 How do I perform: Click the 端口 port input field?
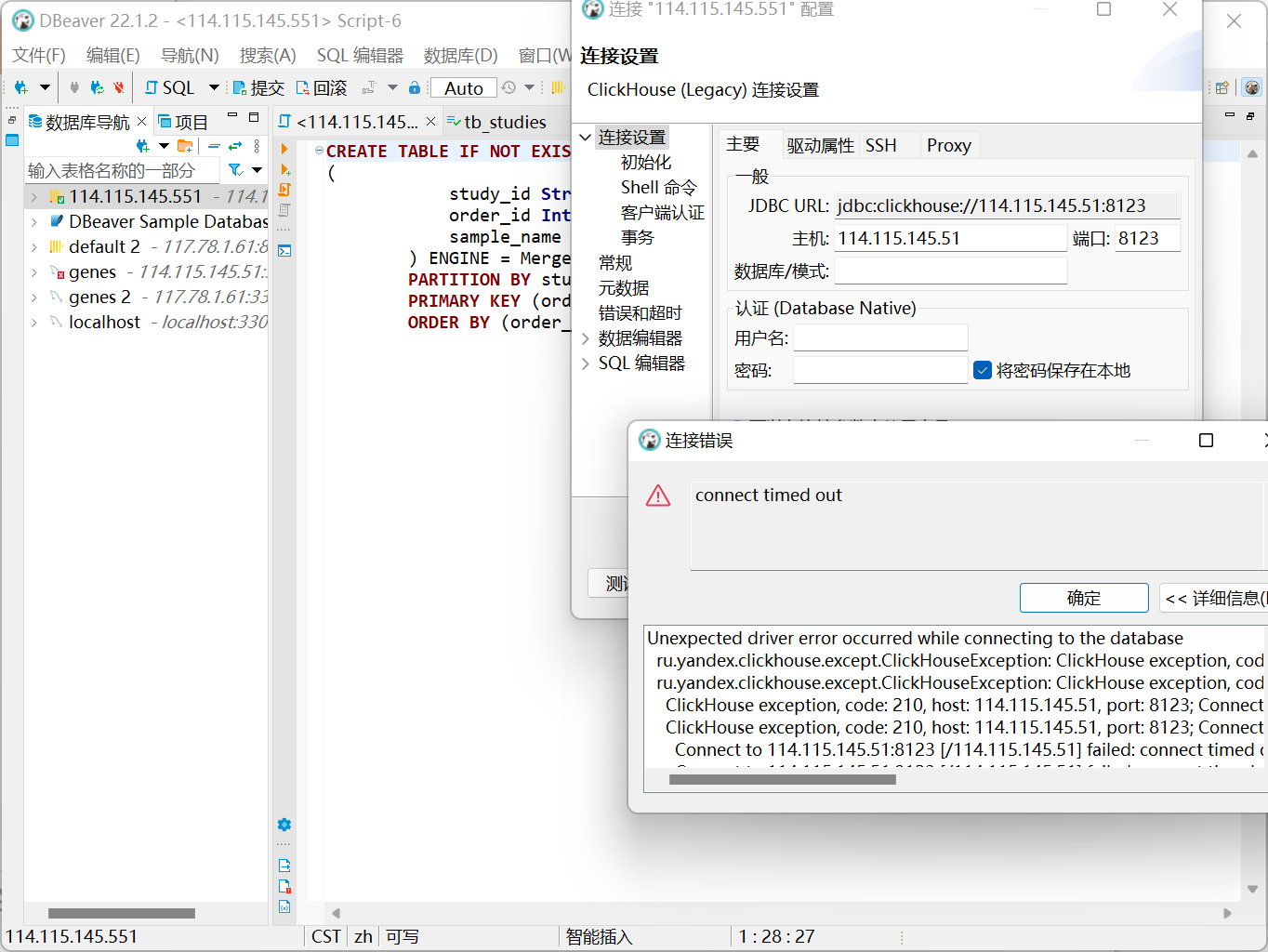[1148, 238]
